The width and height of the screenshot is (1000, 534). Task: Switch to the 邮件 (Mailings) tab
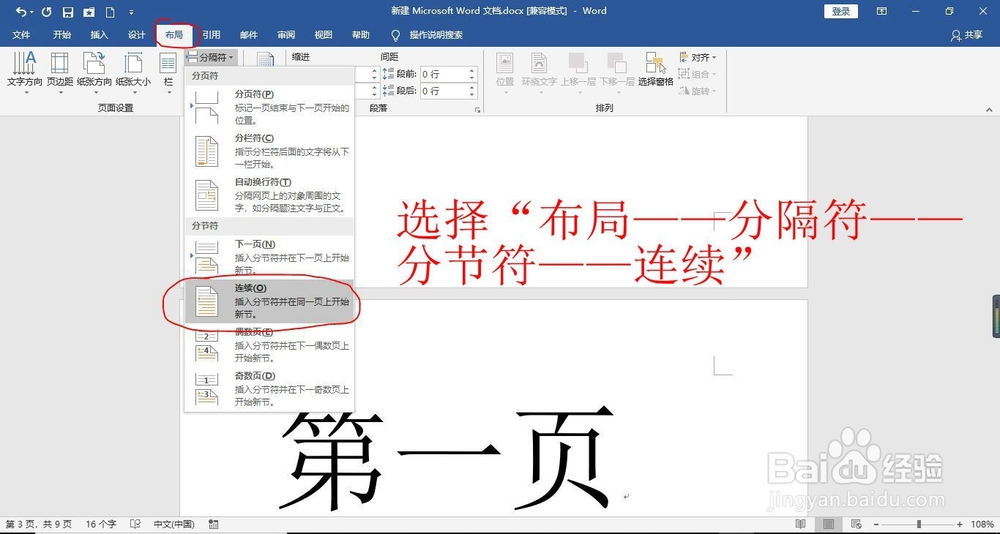click(249, 35)
